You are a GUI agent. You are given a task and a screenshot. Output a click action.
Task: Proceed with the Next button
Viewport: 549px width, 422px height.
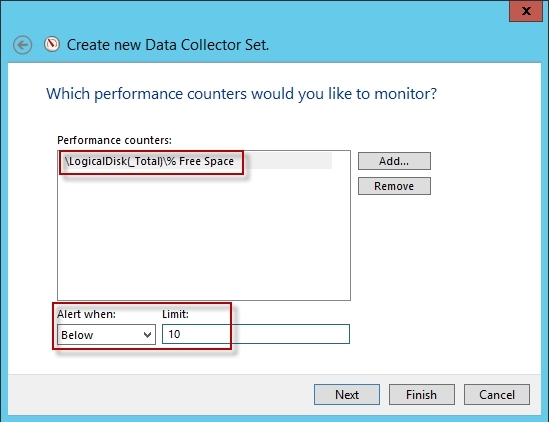347,395
